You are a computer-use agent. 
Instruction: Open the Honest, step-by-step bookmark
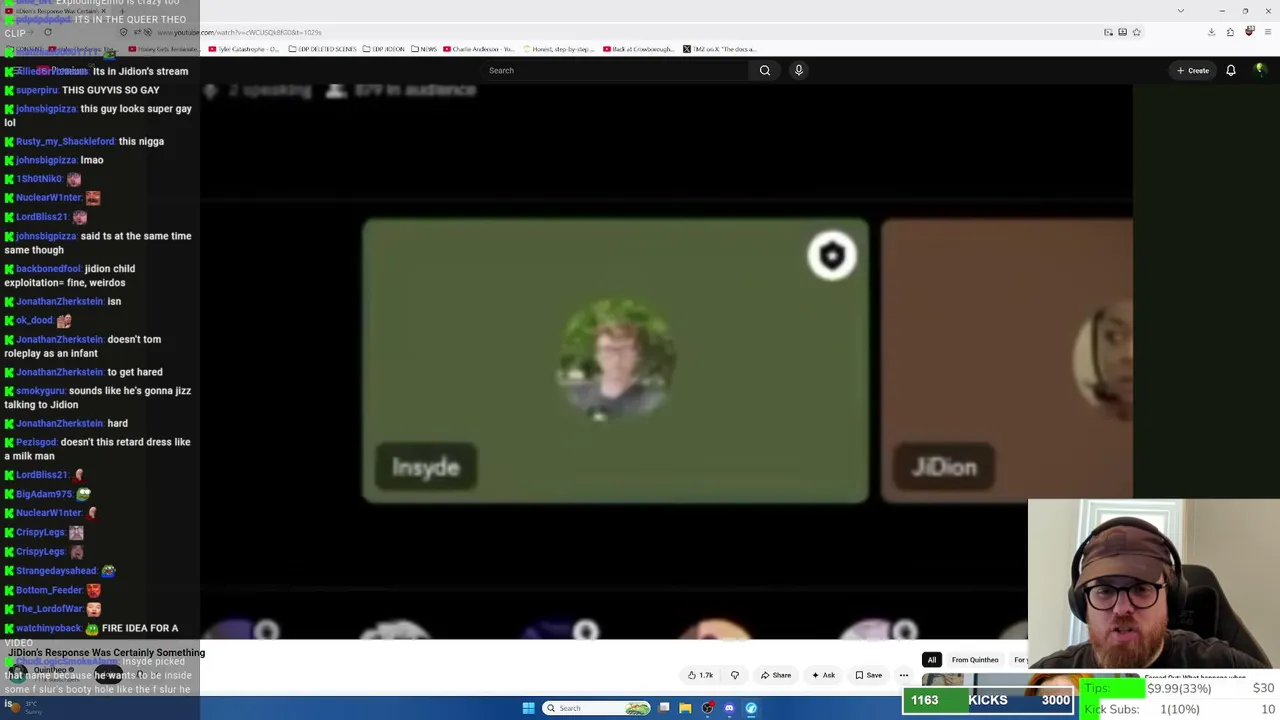(558, 49)
